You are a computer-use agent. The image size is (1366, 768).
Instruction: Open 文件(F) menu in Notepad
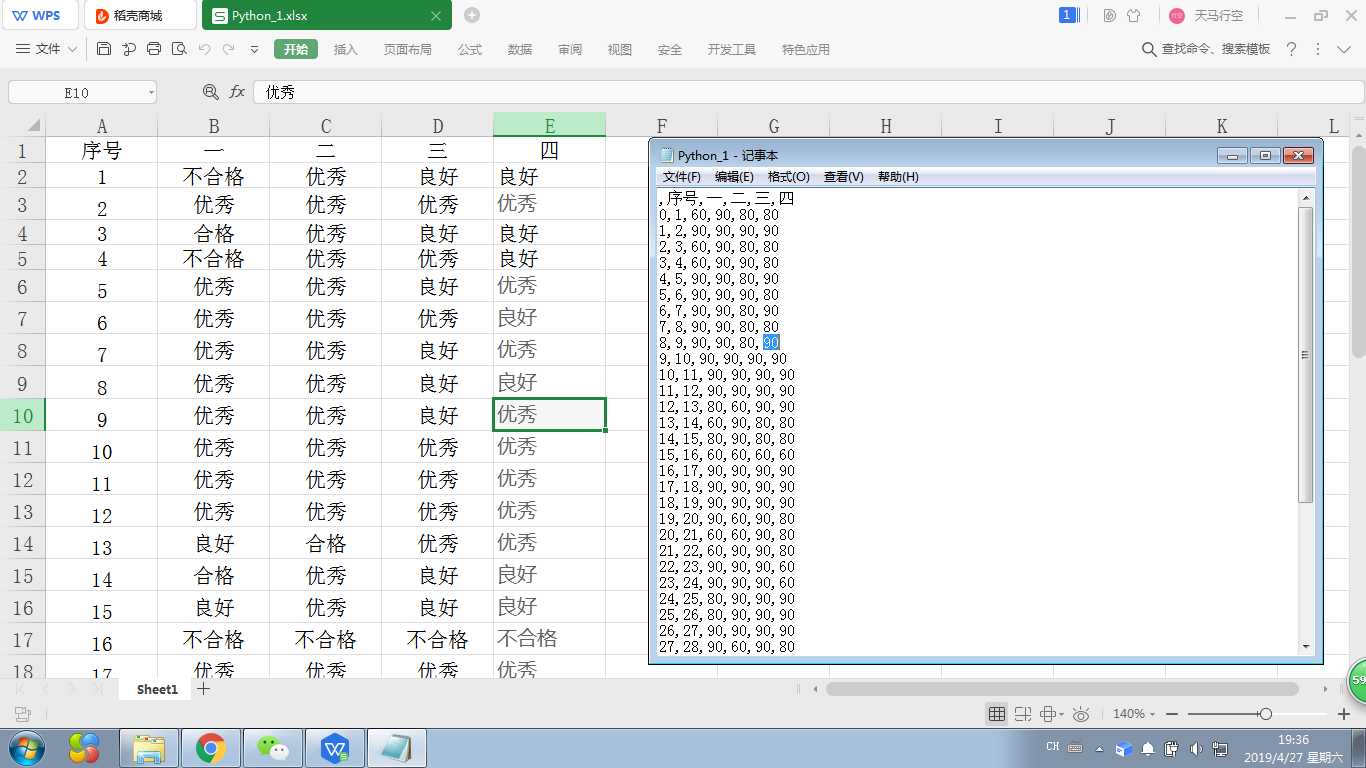tap(681, 176)
